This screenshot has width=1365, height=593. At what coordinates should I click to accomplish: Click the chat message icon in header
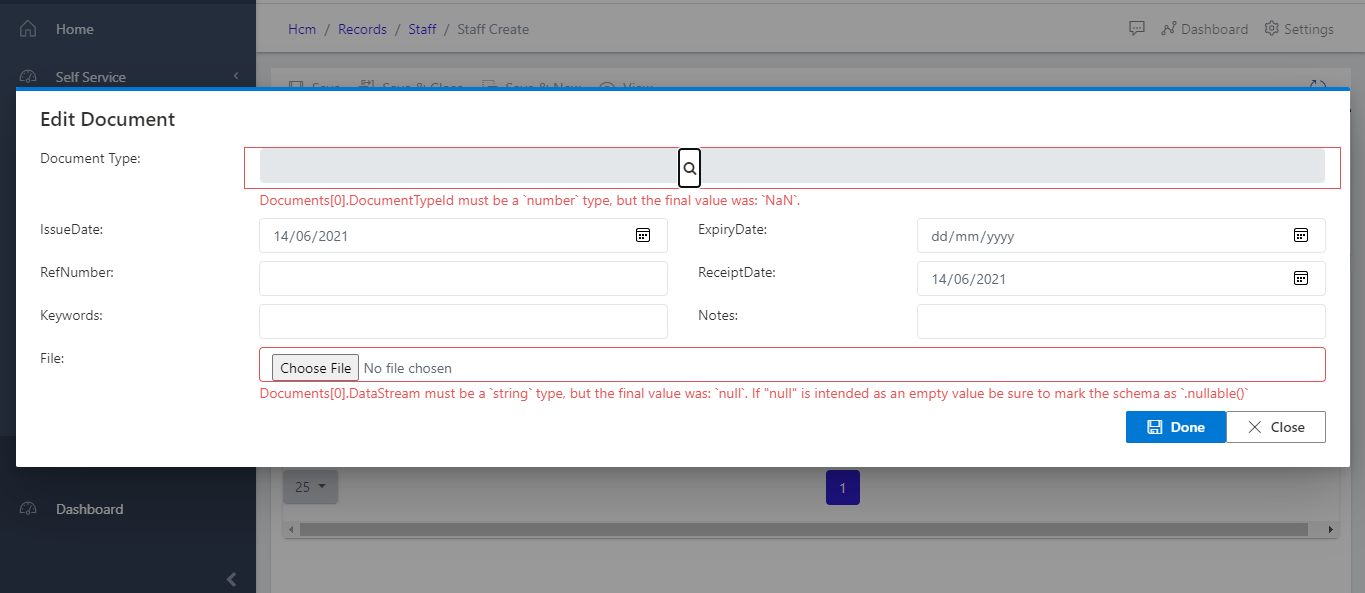tap(1136, 29)
